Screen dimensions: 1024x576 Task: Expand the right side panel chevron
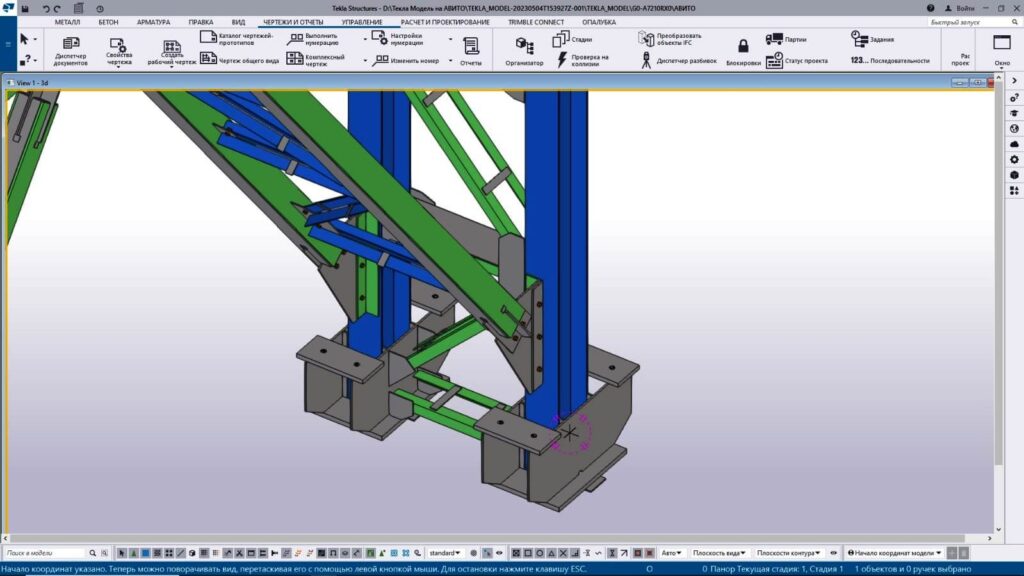1014,81
